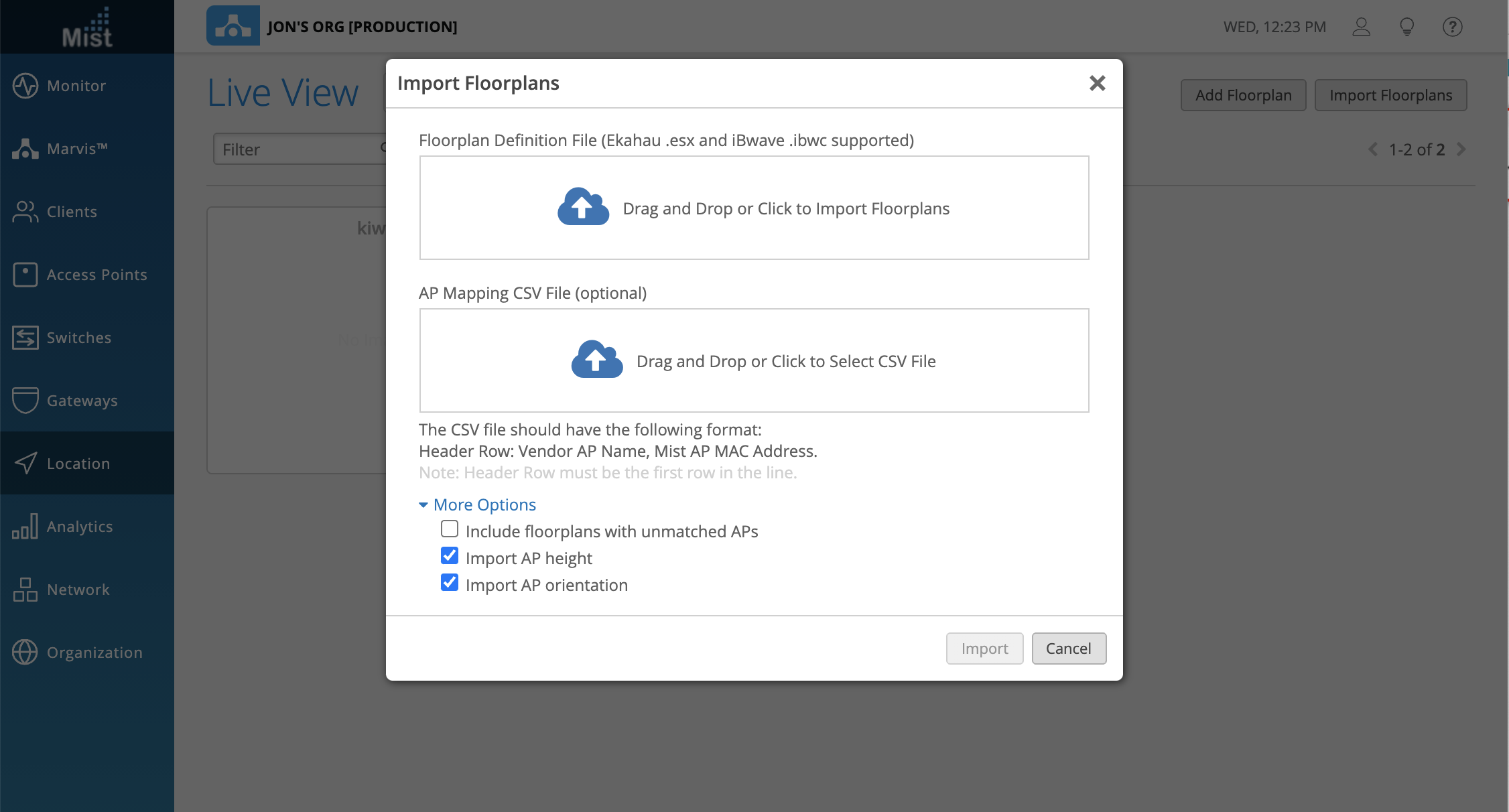Screen dimensions: 1509x812
Task: Uncheck Import AP orientation option
Action: [450, 583]
